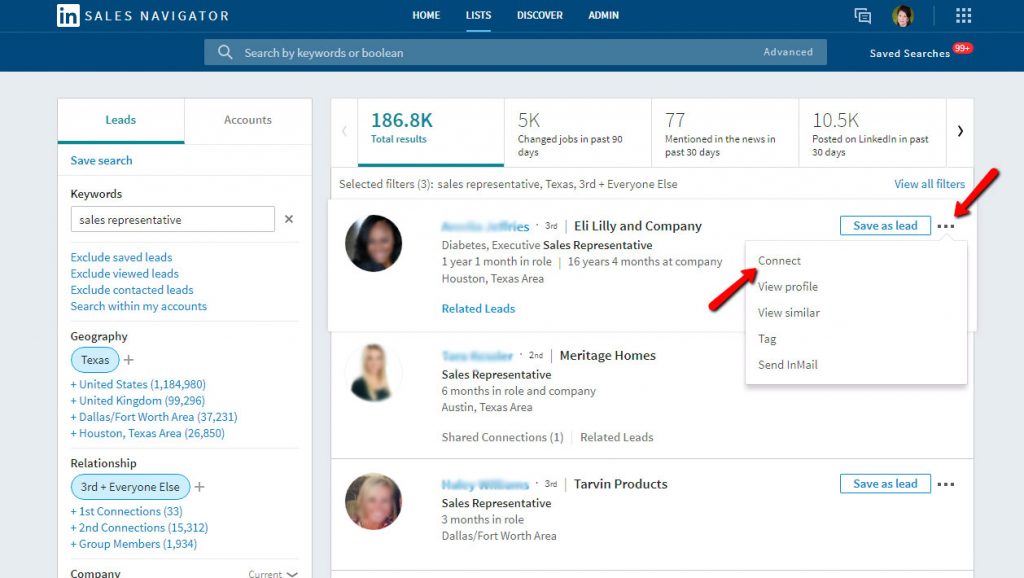
Task: Switch to the Leads tab
Action: click(121, 120)
